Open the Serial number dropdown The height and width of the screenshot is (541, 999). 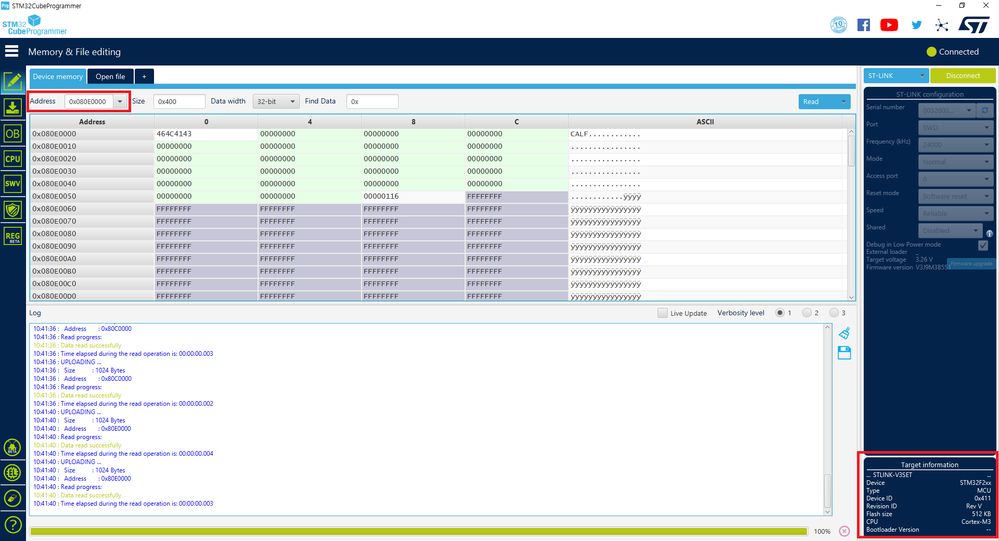point(946,110)
